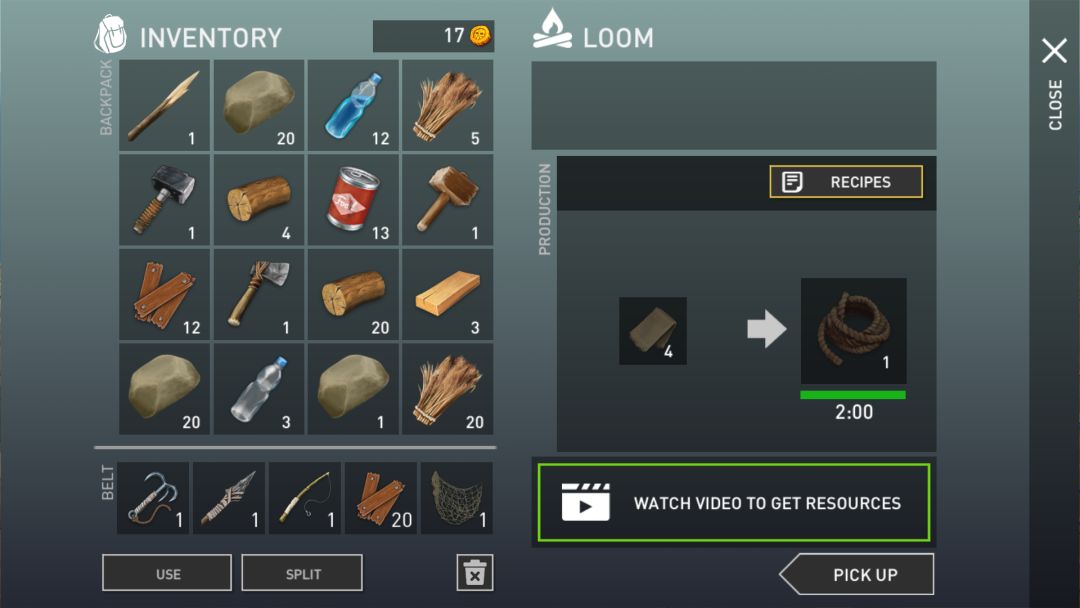Select the canned food stack of 13
This screenshot has width=1080, height=608.
click(353, 200)
